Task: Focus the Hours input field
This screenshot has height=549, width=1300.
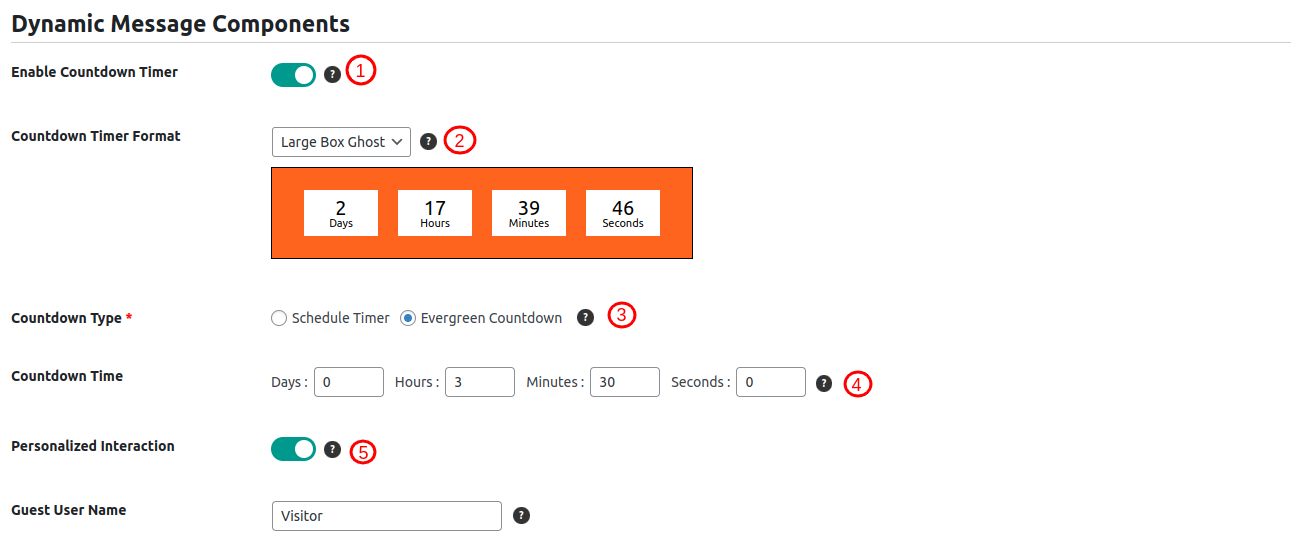Action: [x=480, y=382]
